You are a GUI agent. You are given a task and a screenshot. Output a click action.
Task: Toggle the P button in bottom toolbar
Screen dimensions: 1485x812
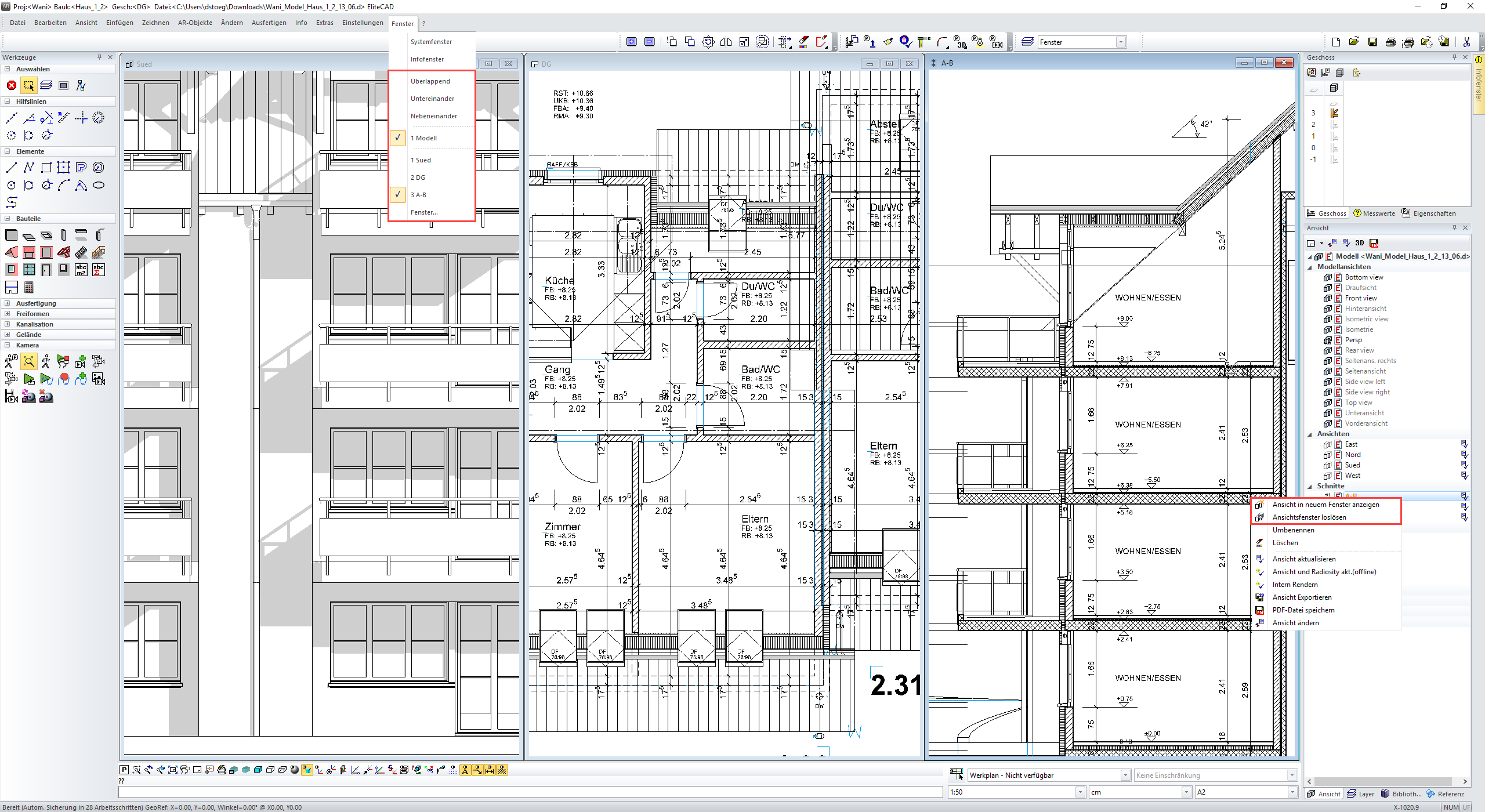click(x=124, y=770)
